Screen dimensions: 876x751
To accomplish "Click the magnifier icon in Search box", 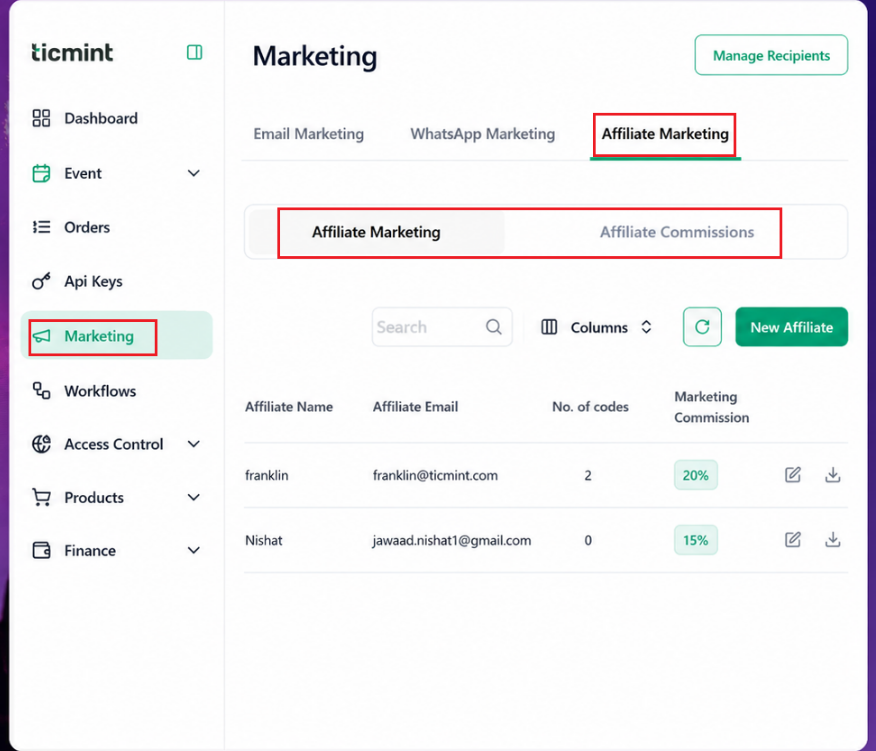I will (x=494, y=327).
